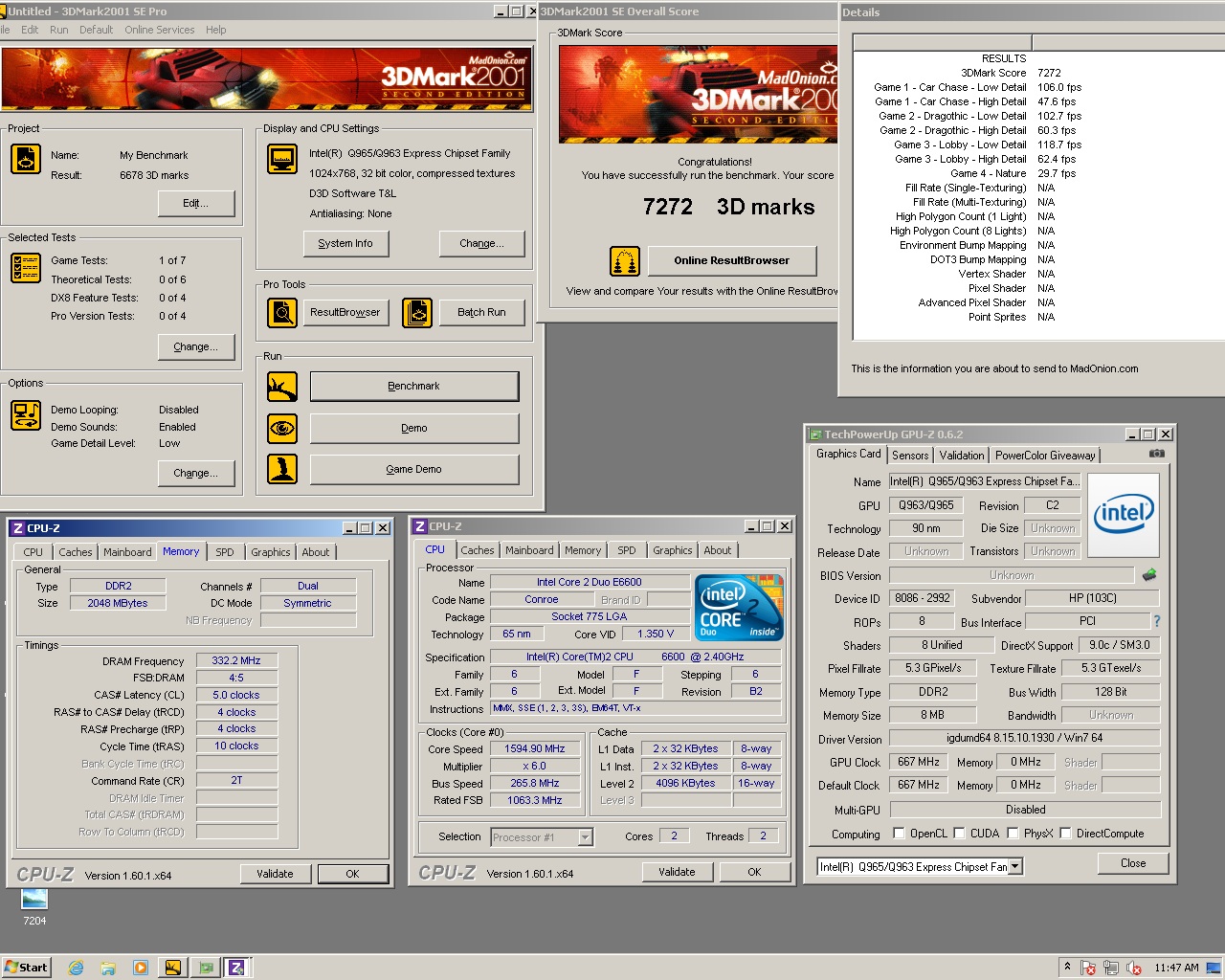Image resolution: width=1225 pixels, height=980 pixels.
Task: Switch to the Sensors tab in GPU-Z
Action: [910, 456]
